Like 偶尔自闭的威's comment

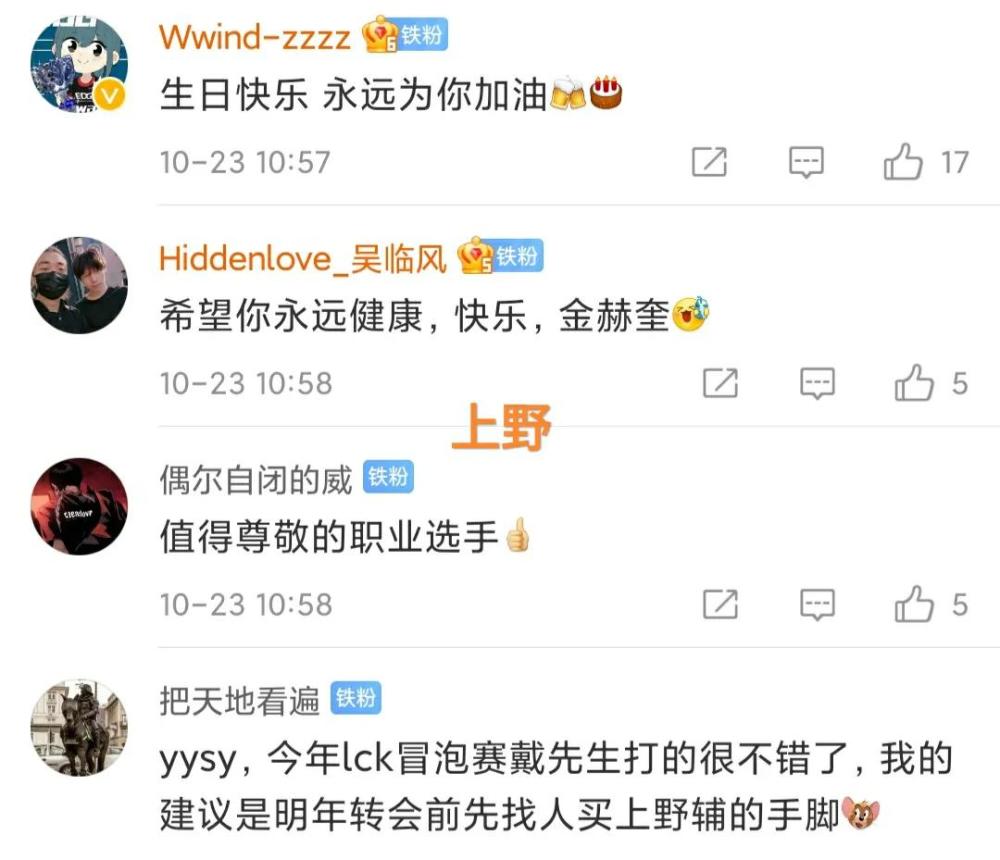click(x=914, y=604)
